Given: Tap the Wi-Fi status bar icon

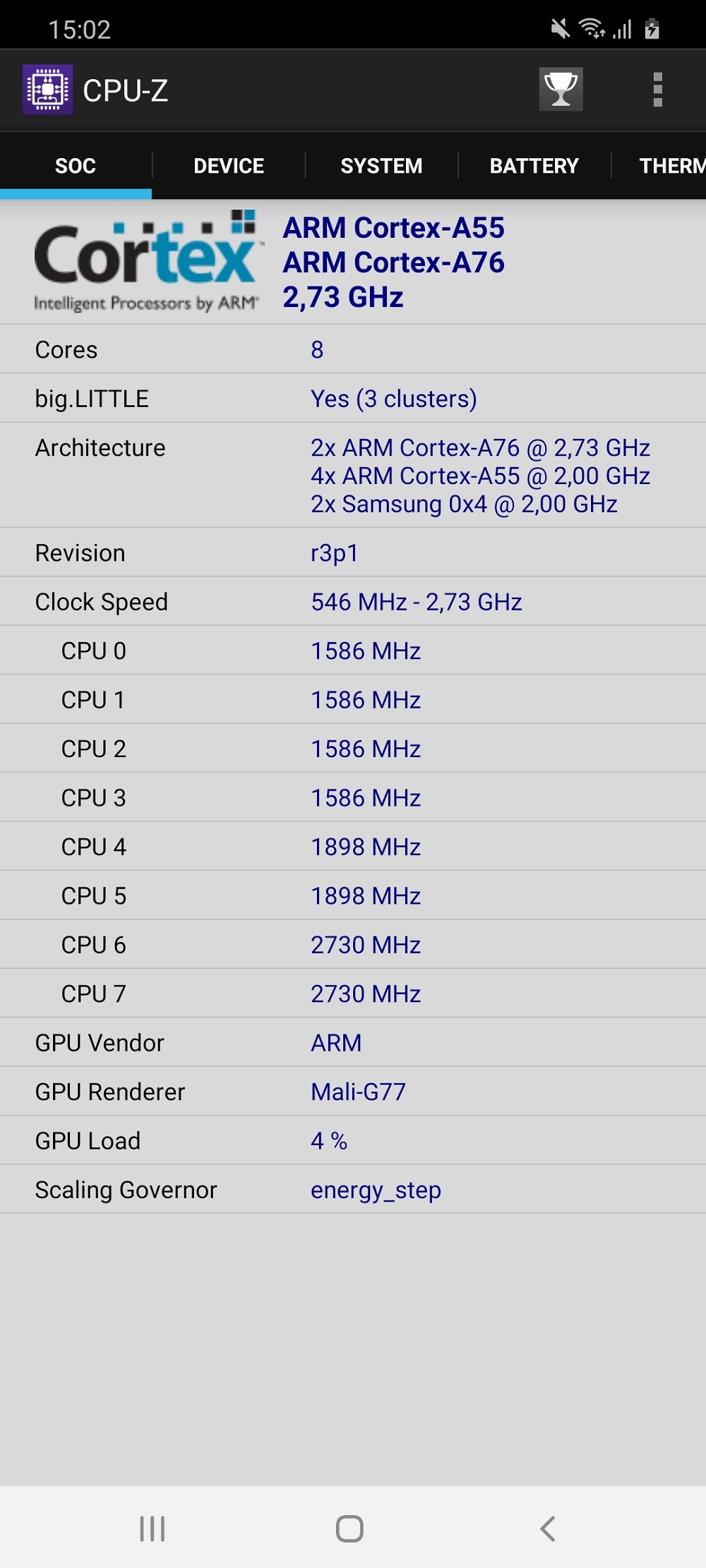Looking at the screenshot, I should (592, 29).
